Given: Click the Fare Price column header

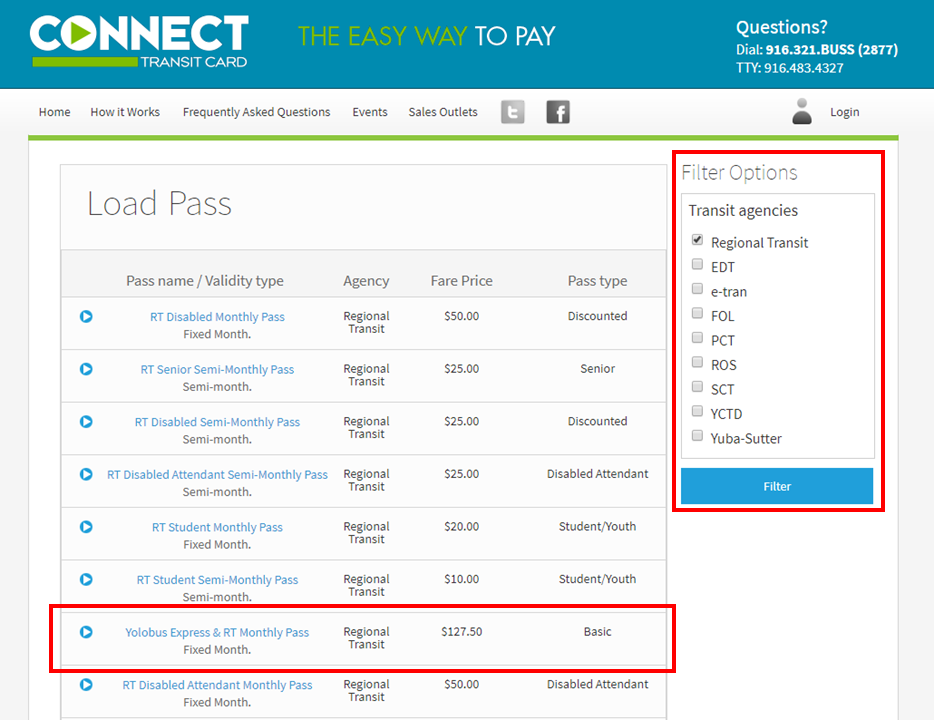Looking at the screenshot, I should (x=462, y=280).
